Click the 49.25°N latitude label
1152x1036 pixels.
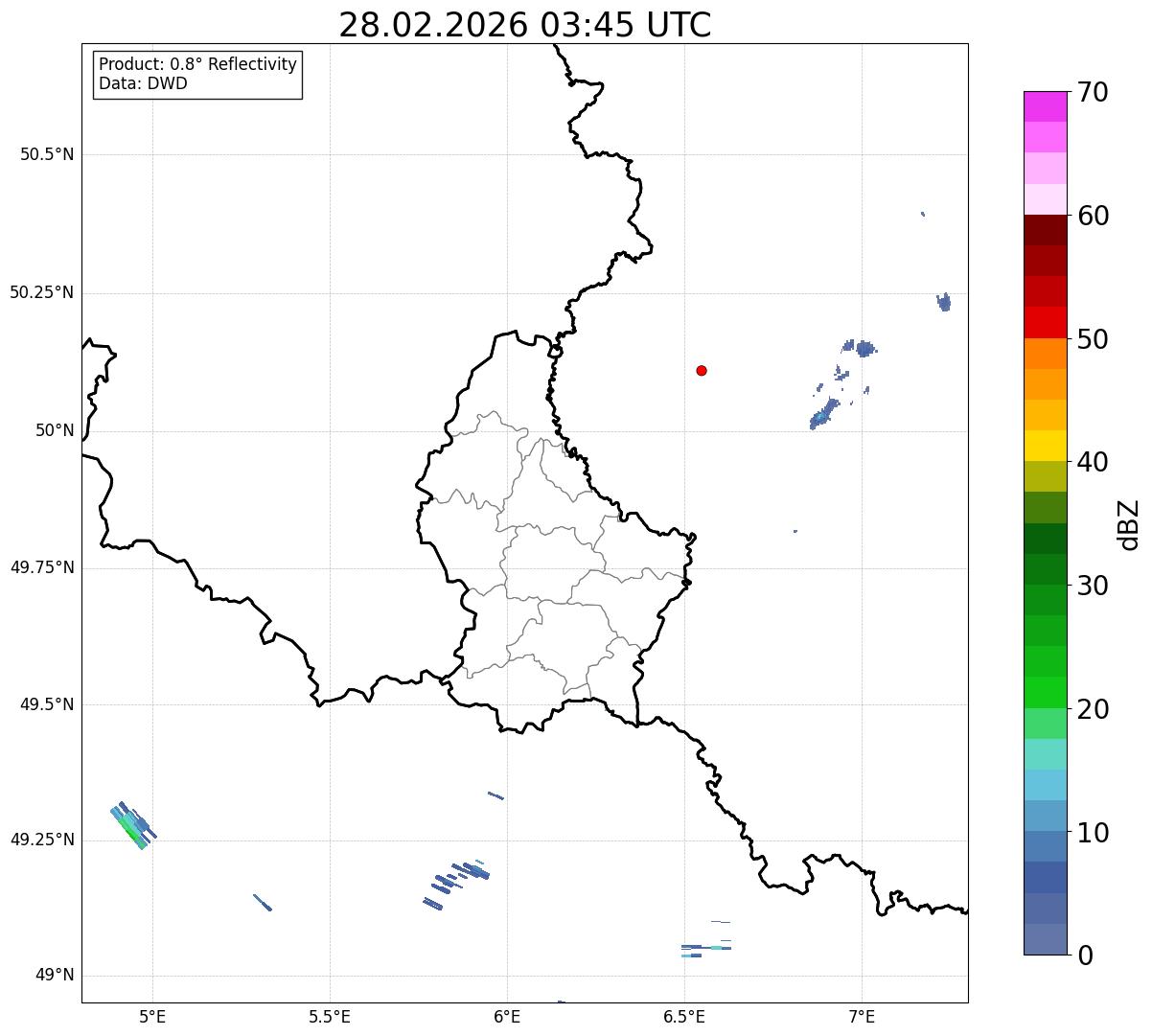pyautogui.click(x=42, y=840)
